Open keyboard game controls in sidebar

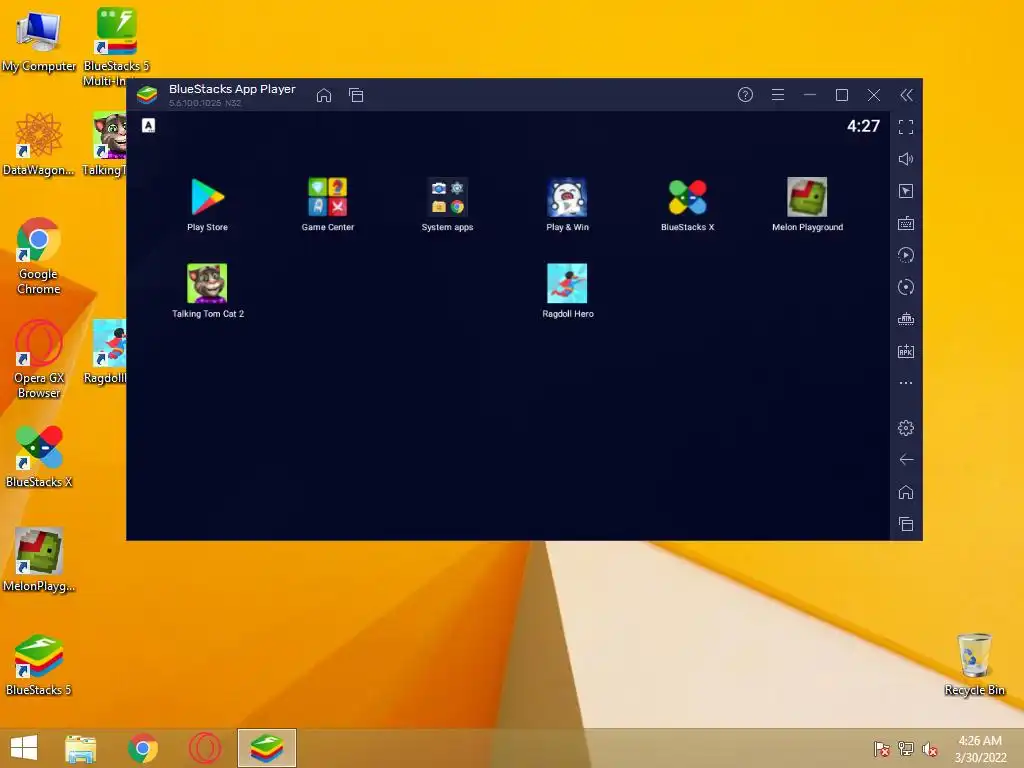pos(906,223)
